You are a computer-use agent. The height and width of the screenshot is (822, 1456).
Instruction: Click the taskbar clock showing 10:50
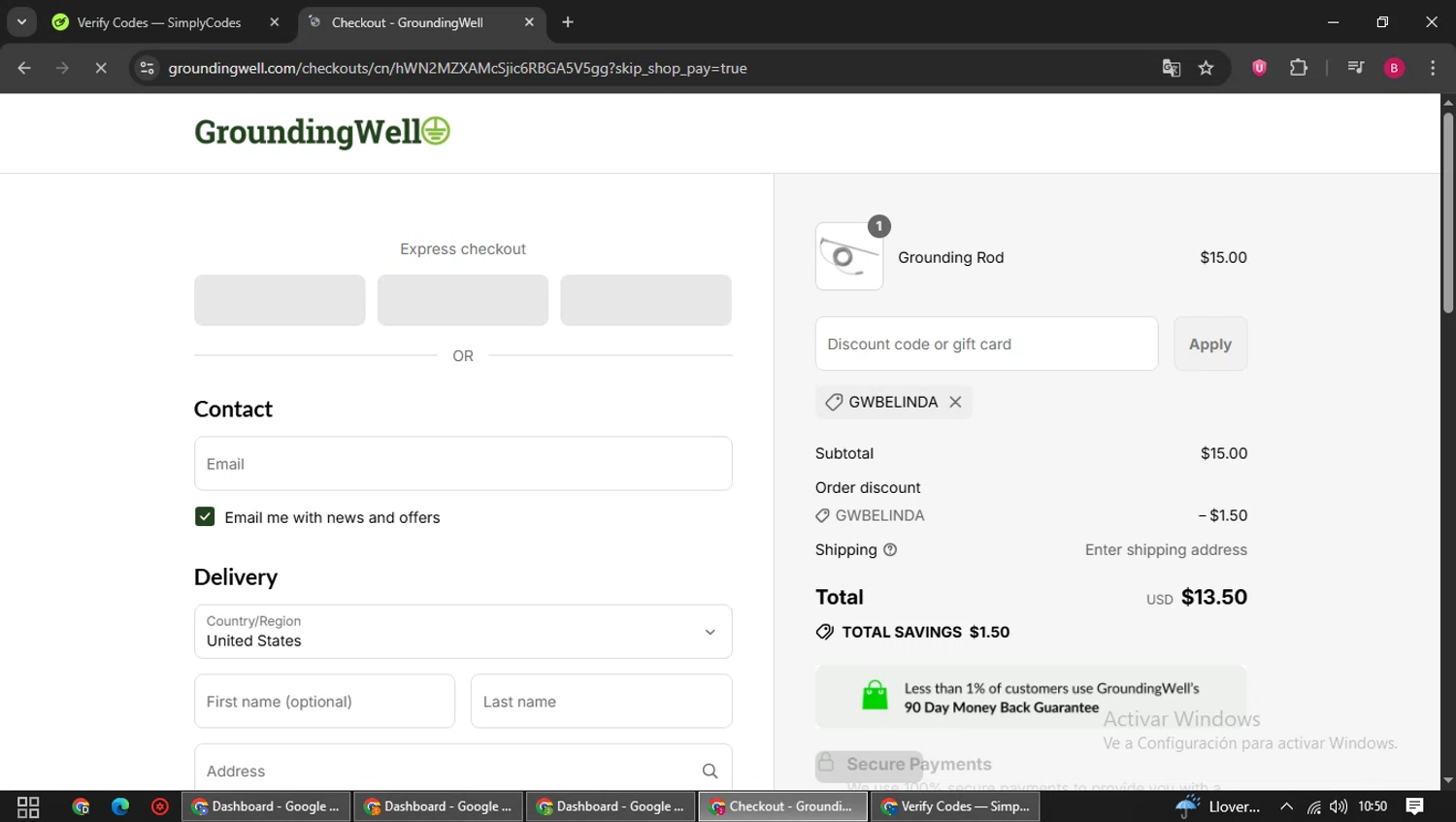[1373, 806]
